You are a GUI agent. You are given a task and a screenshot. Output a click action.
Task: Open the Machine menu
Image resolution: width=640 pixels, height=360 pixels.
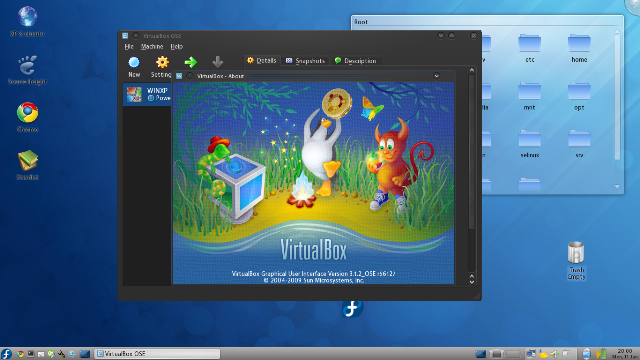152,47
